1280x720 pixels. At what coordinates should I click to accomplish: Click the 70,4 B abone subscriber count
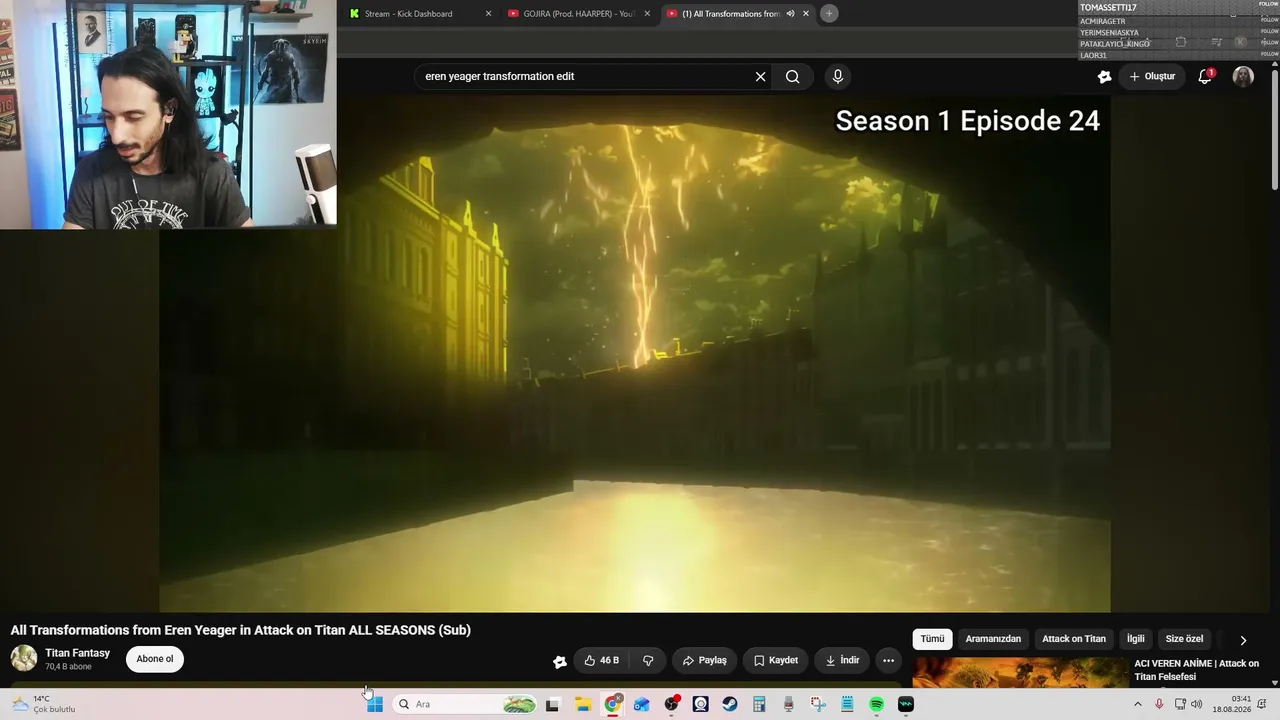pos(68,667)
